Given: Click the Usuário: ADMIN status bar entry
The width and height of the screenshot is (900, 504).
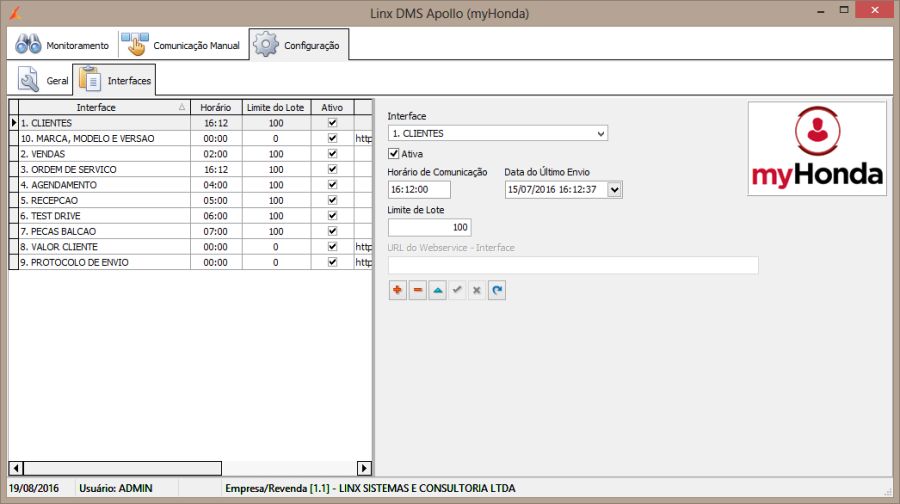Looking at the screenshot, I should tap(116, 489).
